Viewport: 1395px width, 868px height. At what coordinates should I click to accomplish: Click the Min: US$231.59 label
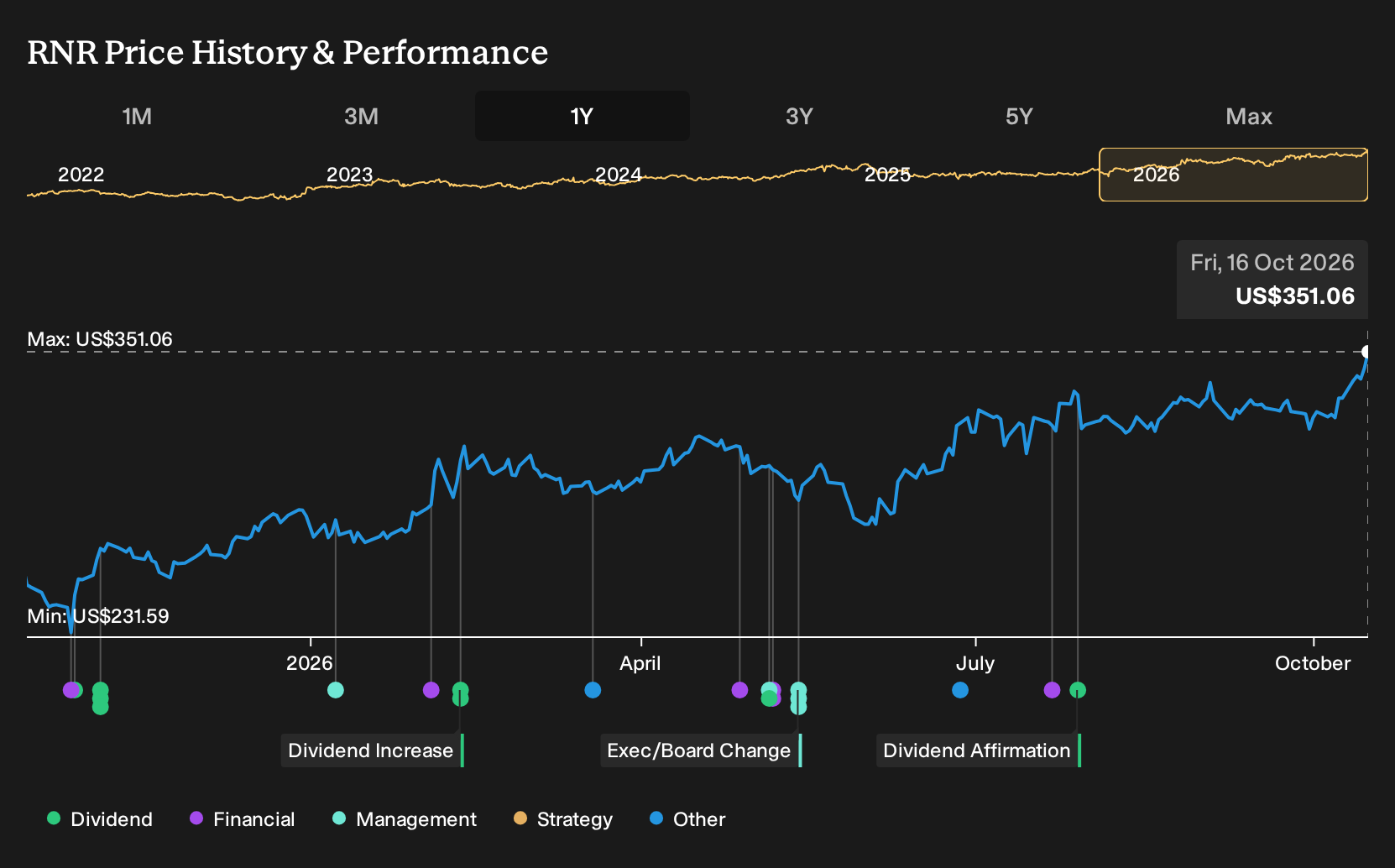point(98,616)
